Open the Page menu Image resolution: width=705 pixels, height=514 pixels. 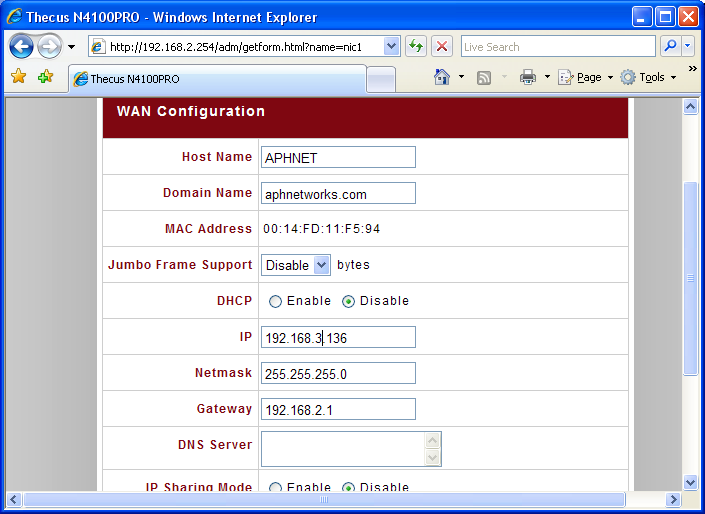(x=582, y=77)
